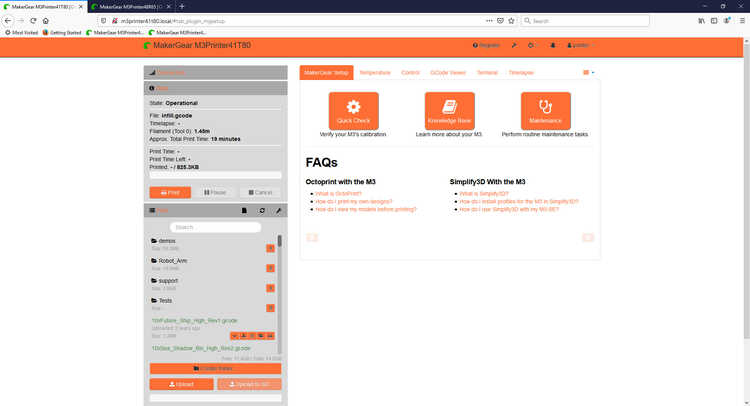Viewport: 750px width, 406px height.
Task: Open the Firefox hamburger menu
Action: [742, 21]
